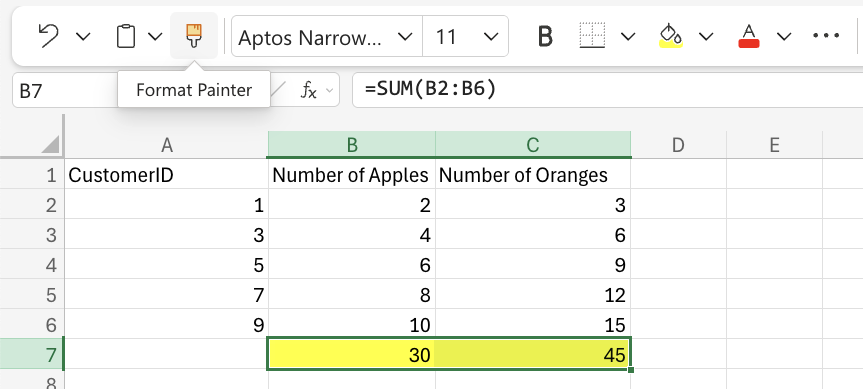Expand the Paste options dropdown arrow
The height and width of the screenshot is (389, 863).
click(x=156, y=37)
